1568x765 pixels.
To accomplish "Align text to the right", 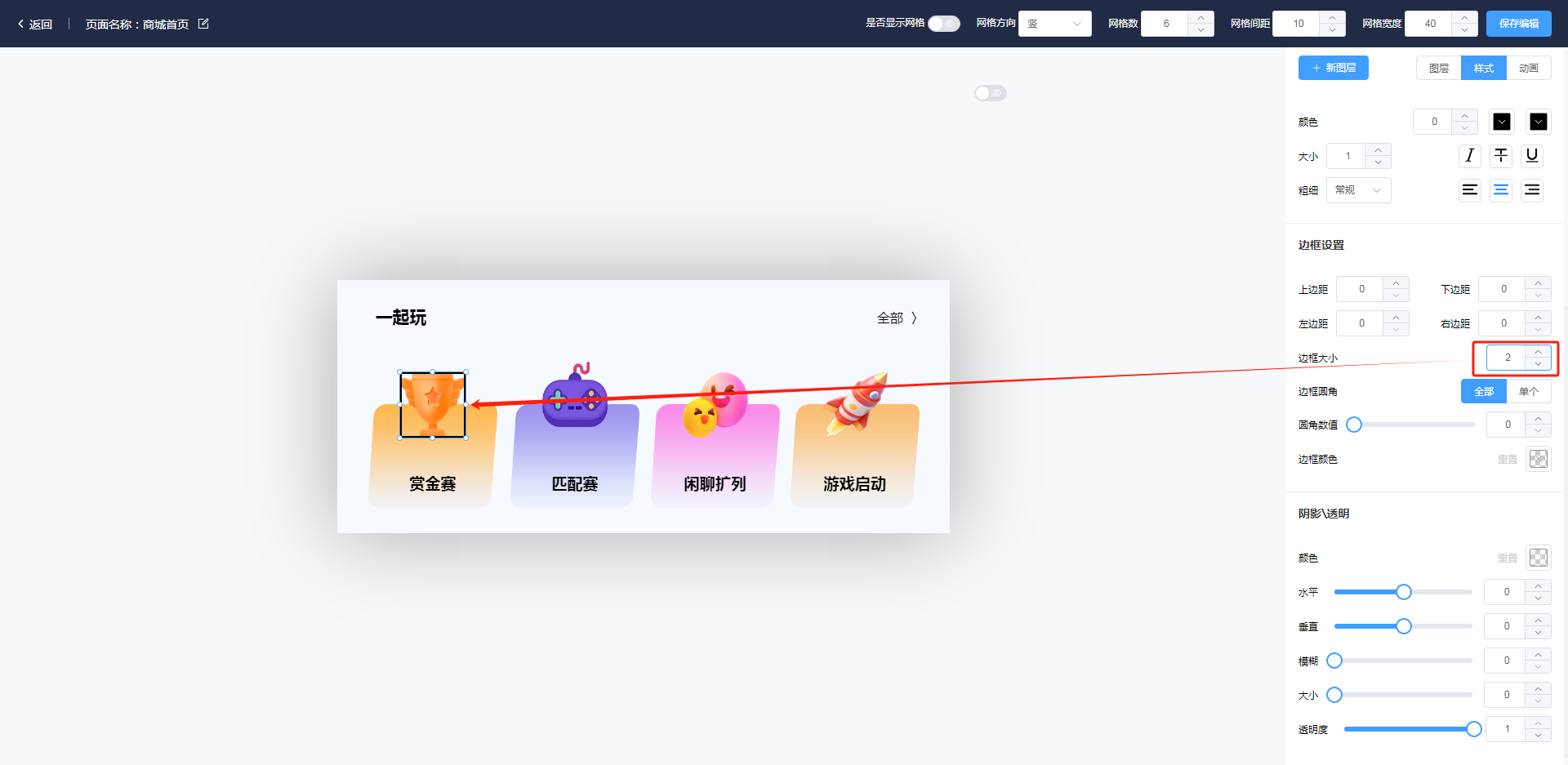I will click(x=1532, y=190).
